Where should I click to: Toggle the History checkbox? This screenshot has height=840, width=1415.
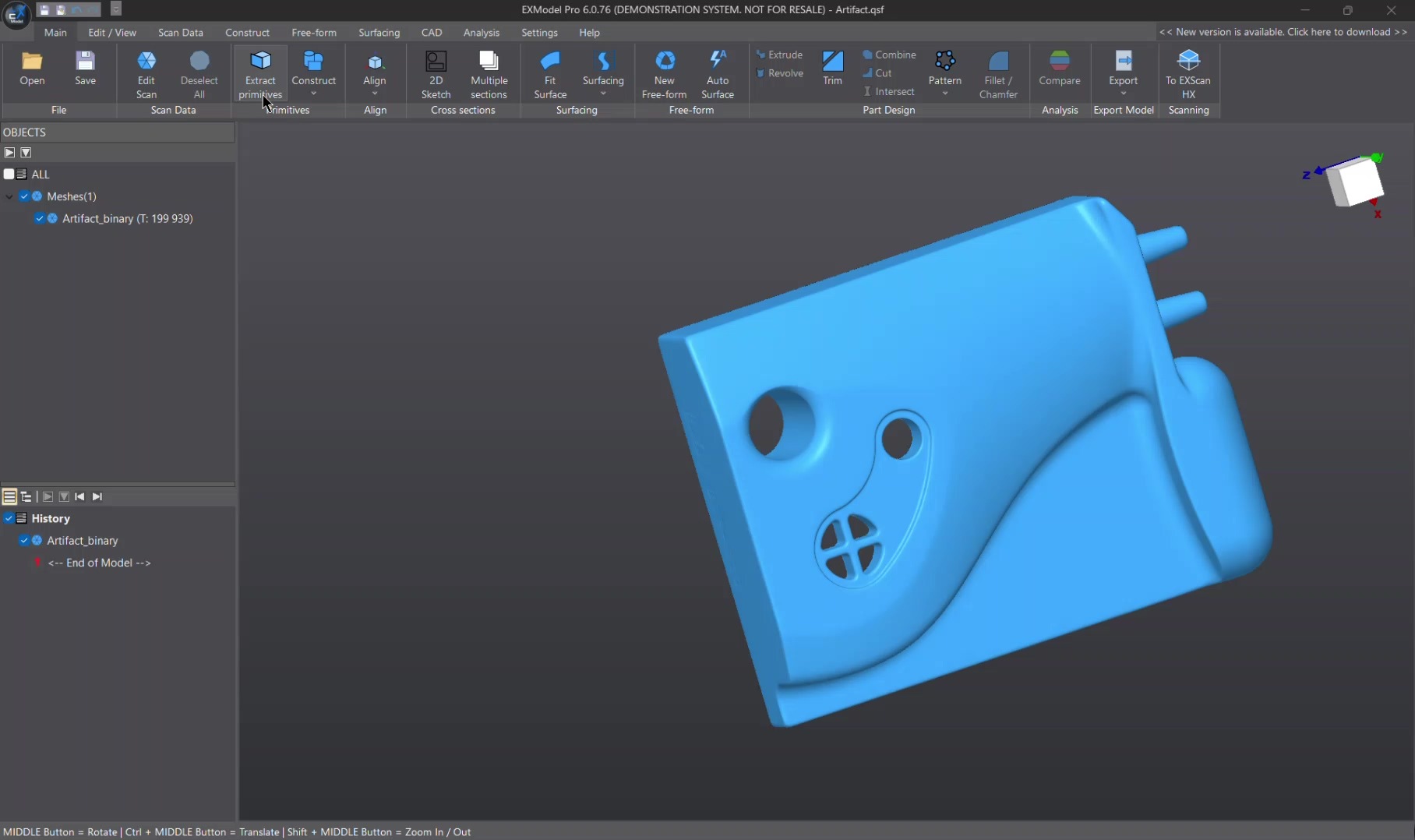9,518
